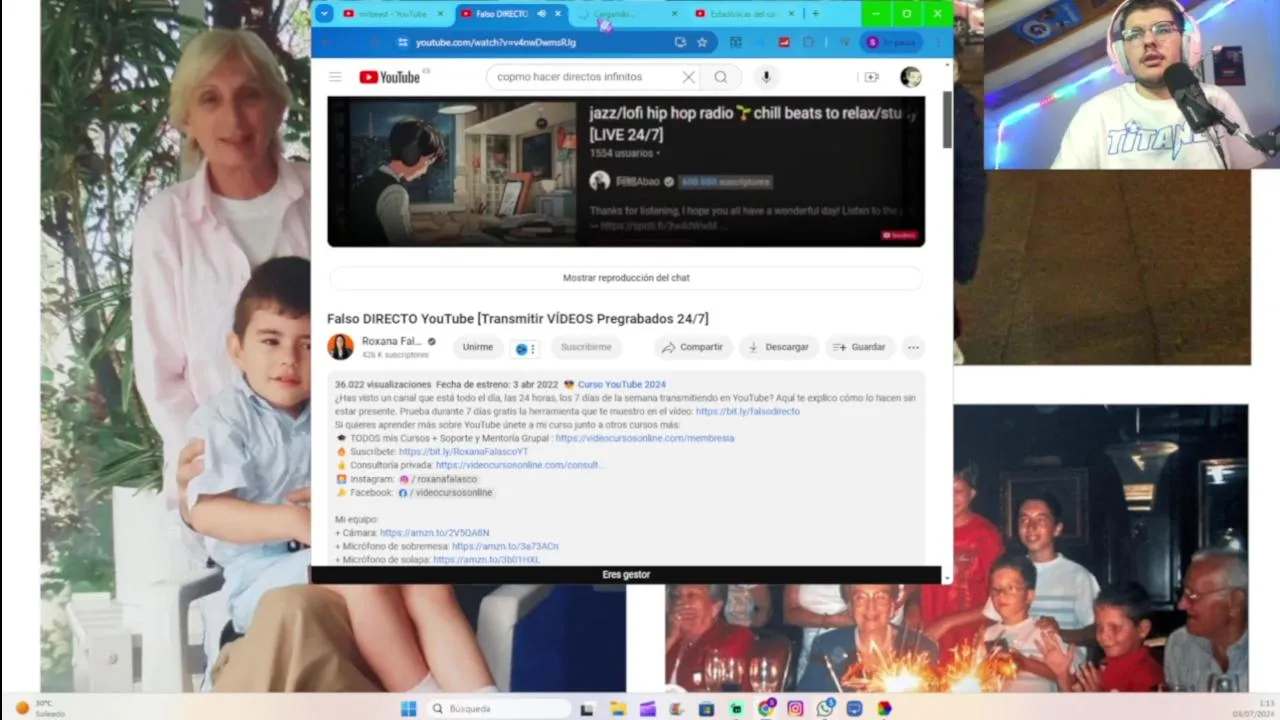The image size is (1280, 720).
Task: Click the Compartir share button
Action: click(692, 347)
